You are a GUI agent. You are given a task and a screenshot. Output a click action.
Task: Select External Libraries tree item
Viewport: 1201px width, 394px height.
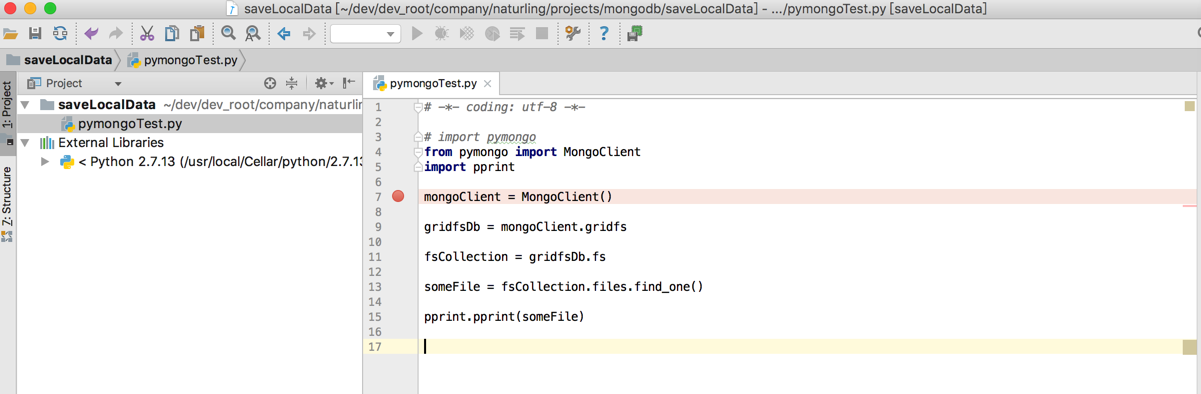[x=110, y=143]
